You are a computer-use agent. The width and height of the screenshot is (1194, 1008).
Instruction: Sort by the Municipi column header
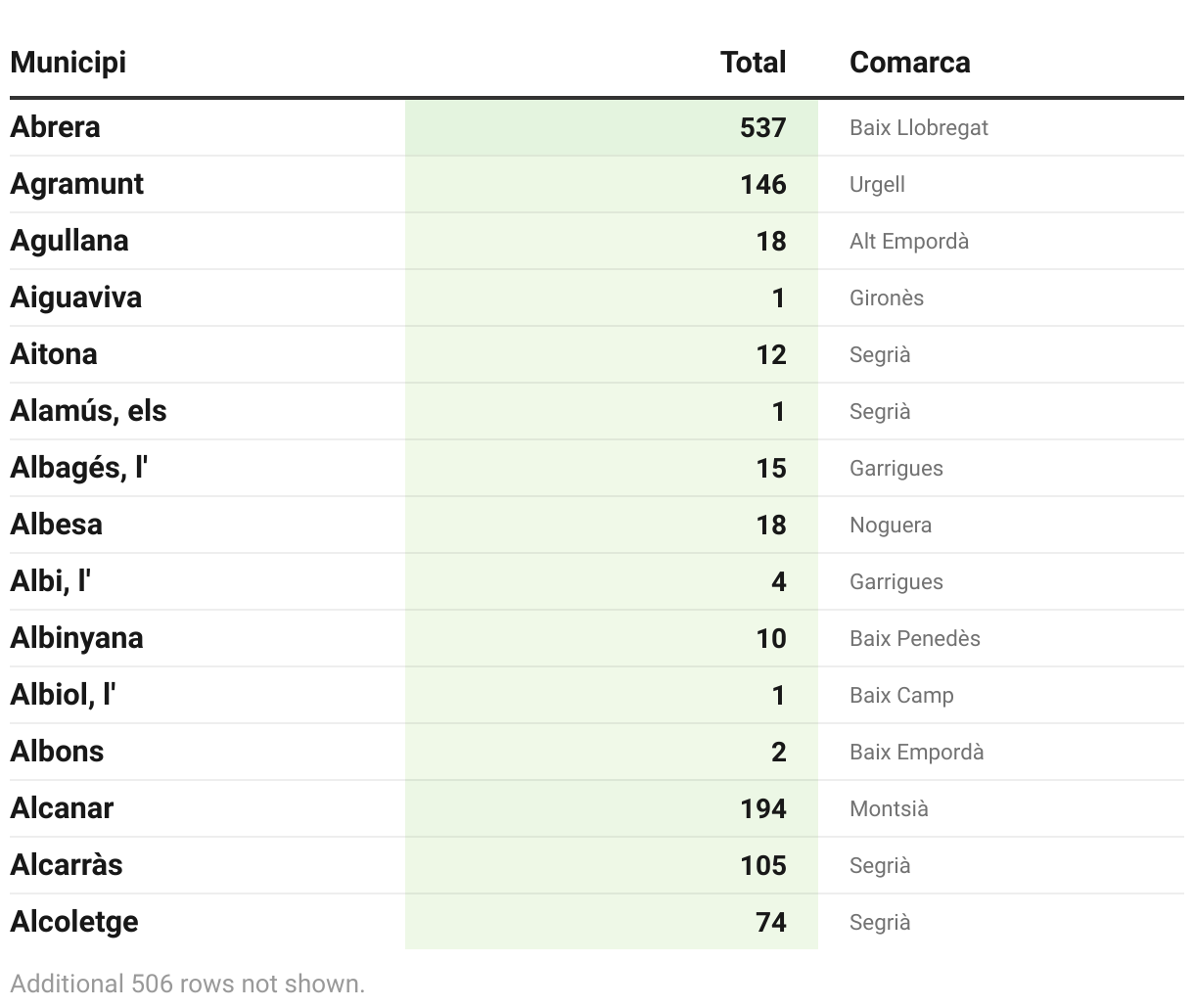coord(69,63)
